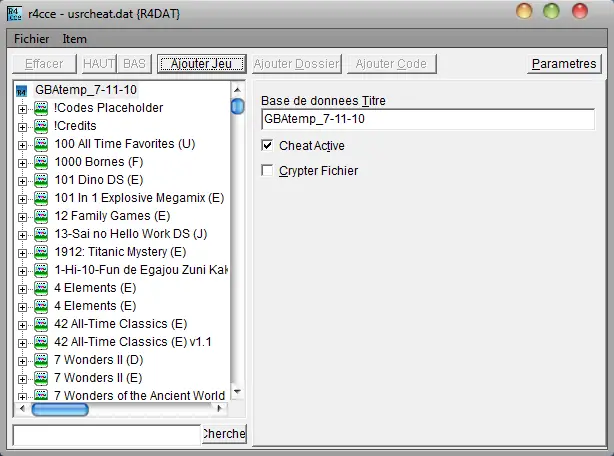Click the scroll-down arrow of game list

237,391
